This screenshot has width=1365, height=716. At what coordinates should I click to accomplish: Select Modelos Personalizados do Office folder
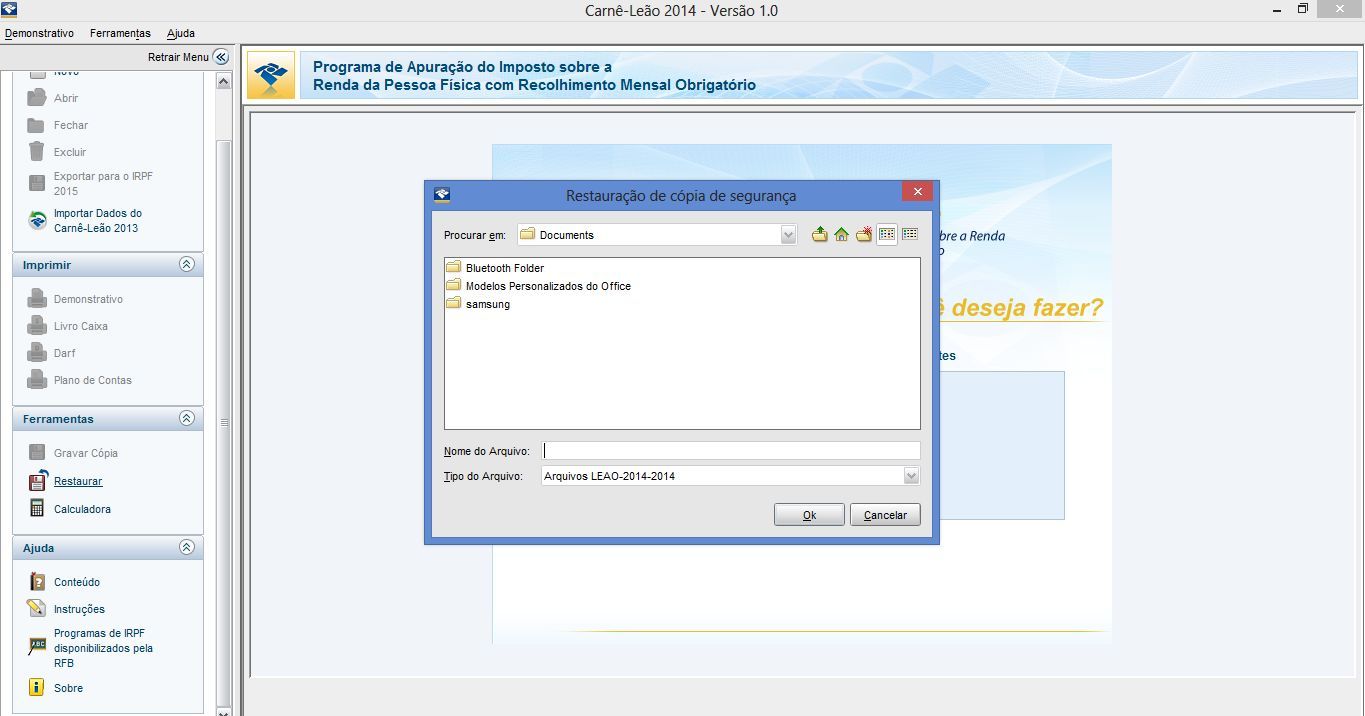point(538,286)
